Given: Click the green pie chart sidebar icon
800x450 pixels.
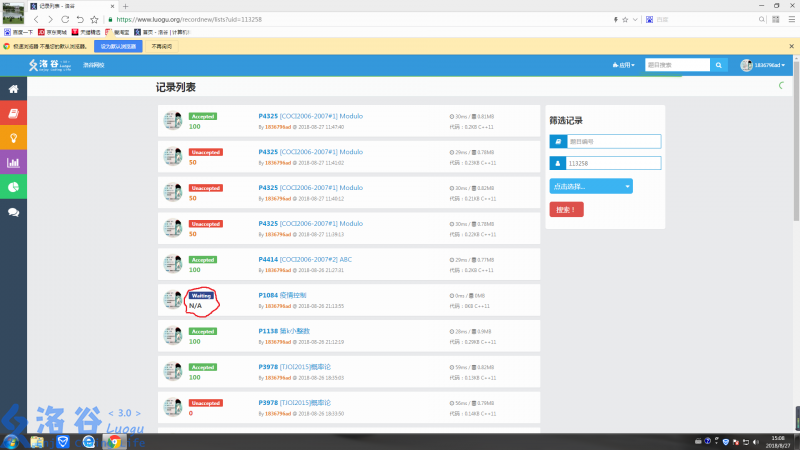Looking at the screenshot, I should [x=13, y=187].
